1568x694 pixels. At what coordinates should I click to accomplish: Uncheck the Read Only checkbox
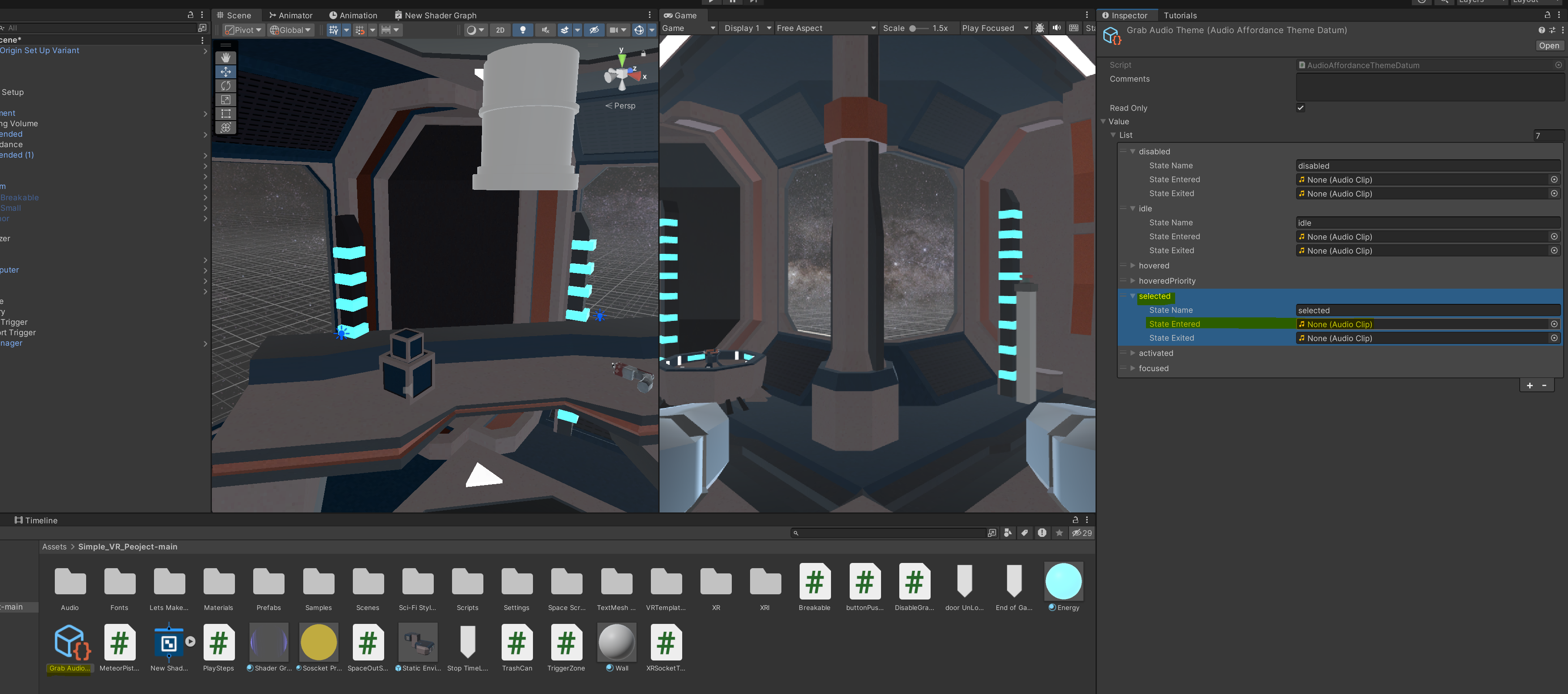(x=1300, y=108)
